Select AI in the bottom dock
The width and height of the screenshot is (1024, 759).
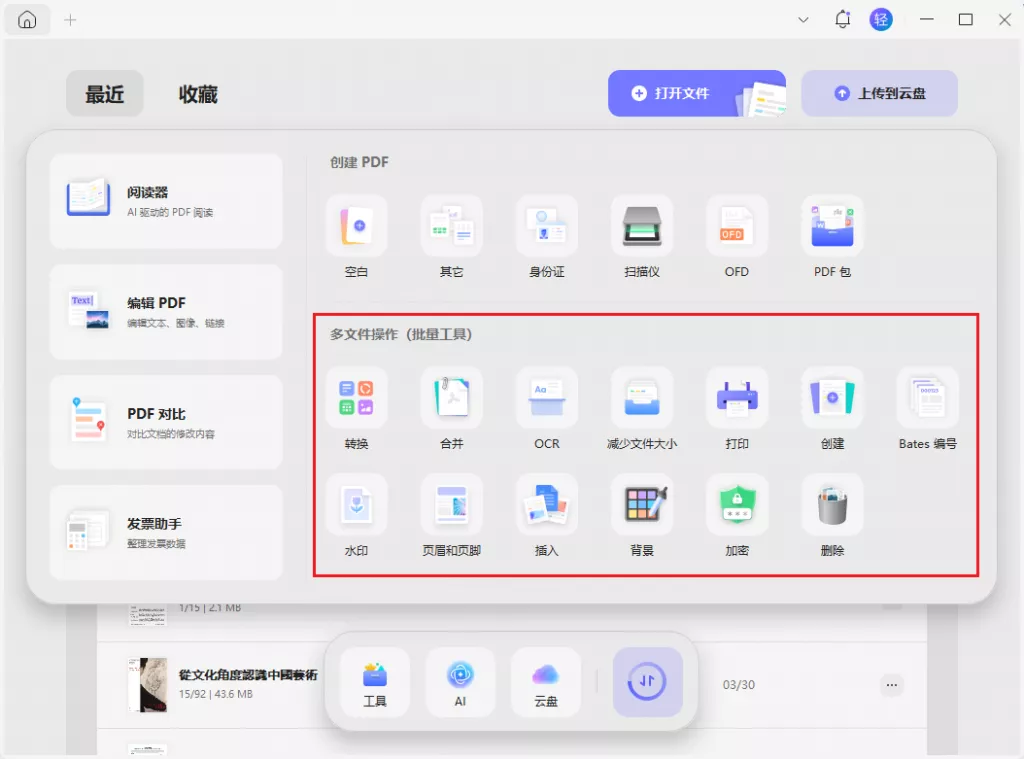(x=460, y=682)
